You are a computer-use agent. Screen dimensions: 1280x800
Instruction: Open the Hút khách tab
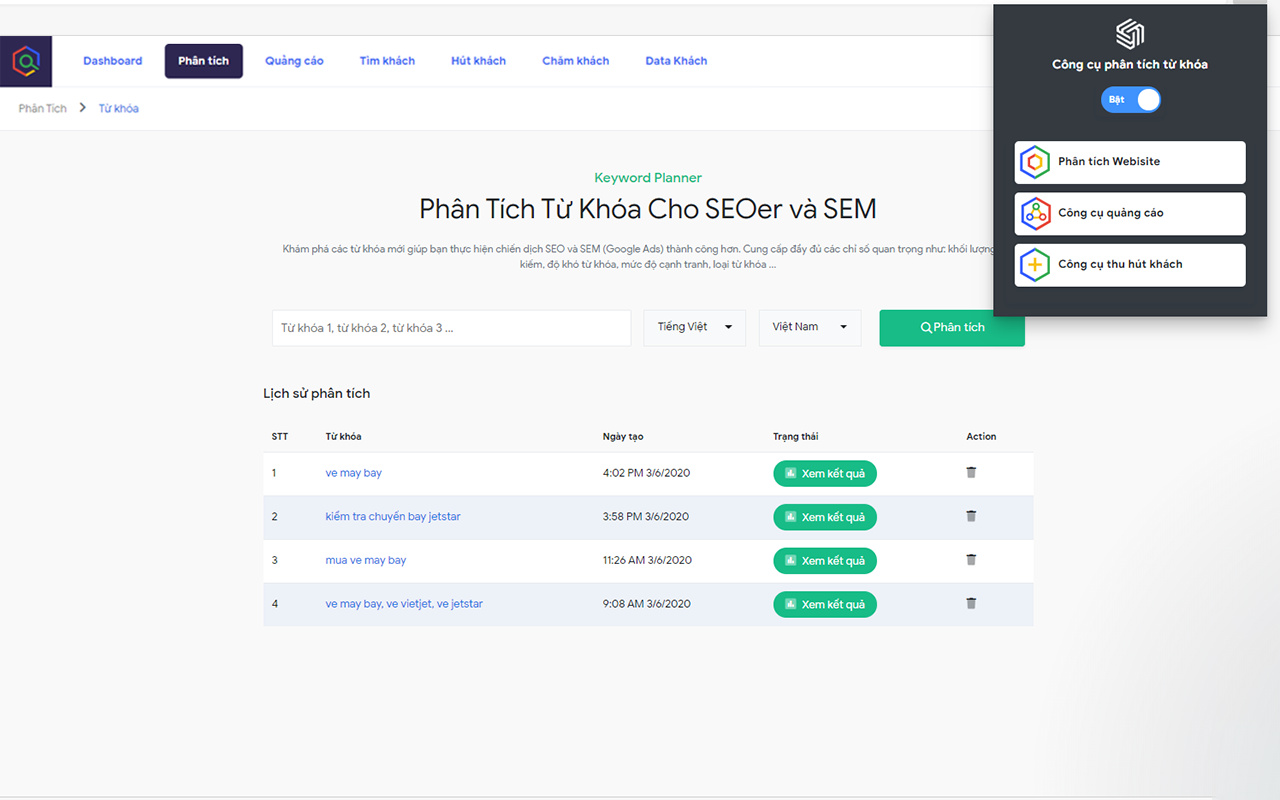pyautogui.click(x=478, y=61)
